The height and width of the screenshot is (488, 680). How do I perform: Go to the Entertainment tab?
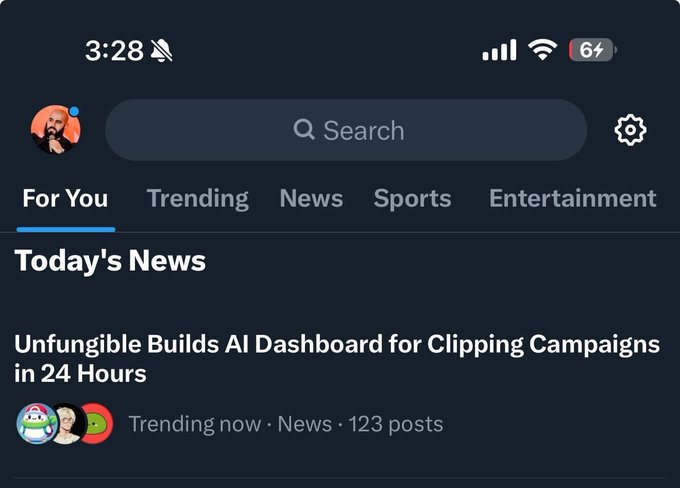(x=572, y=198)
